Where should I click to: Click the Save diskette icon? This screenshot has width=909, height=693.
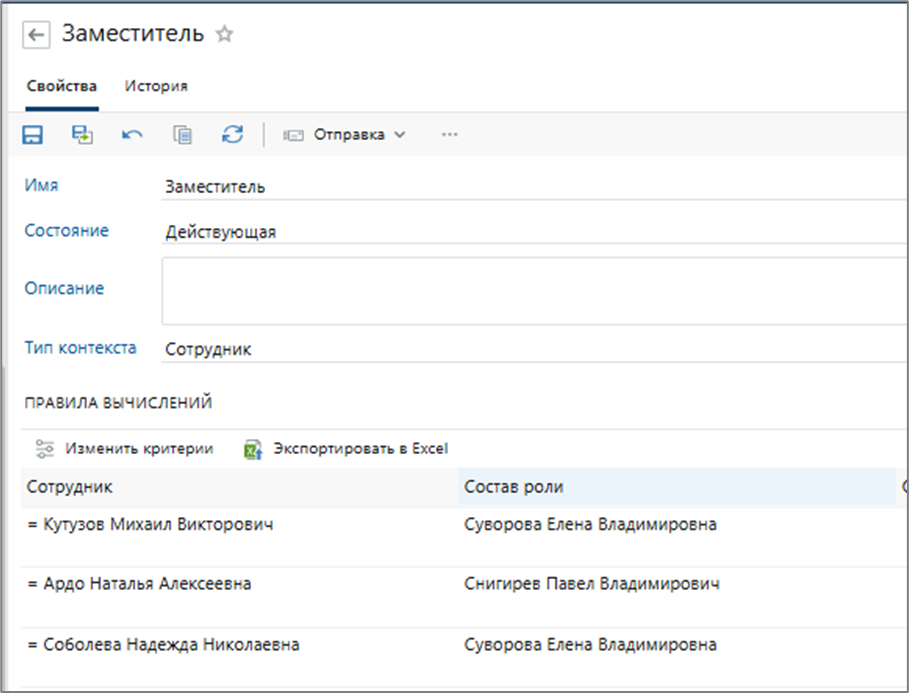tap(33, 135)
